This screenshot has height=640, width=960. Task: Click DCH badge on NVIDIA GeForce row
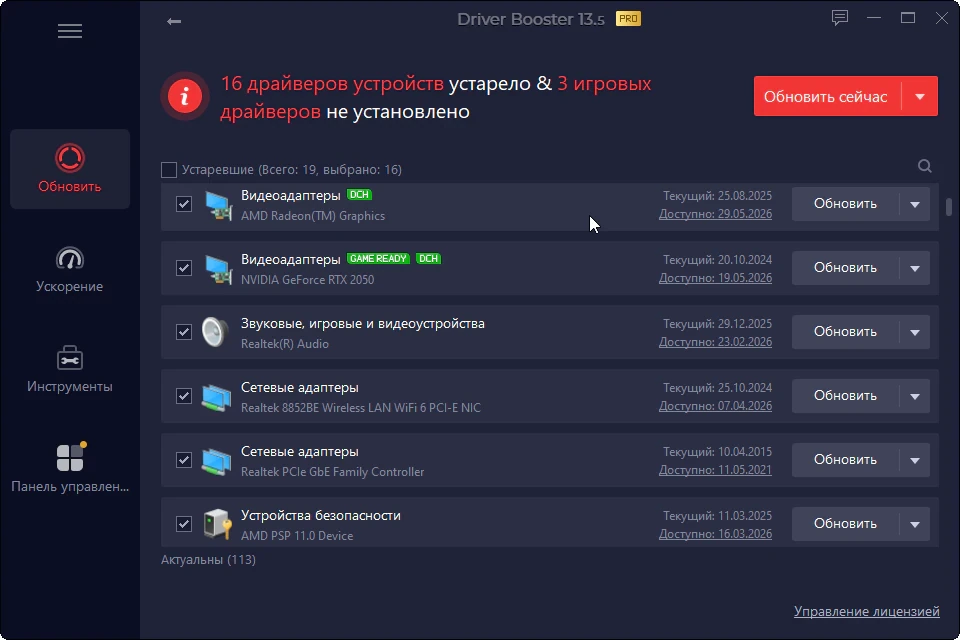click(429, 258)
